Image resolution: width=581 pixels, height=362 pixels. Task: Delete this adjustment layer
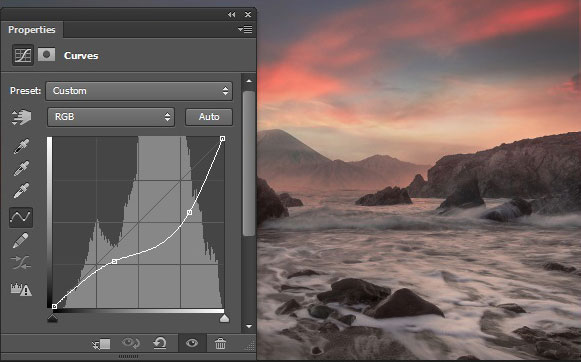[x=220, y=343]
